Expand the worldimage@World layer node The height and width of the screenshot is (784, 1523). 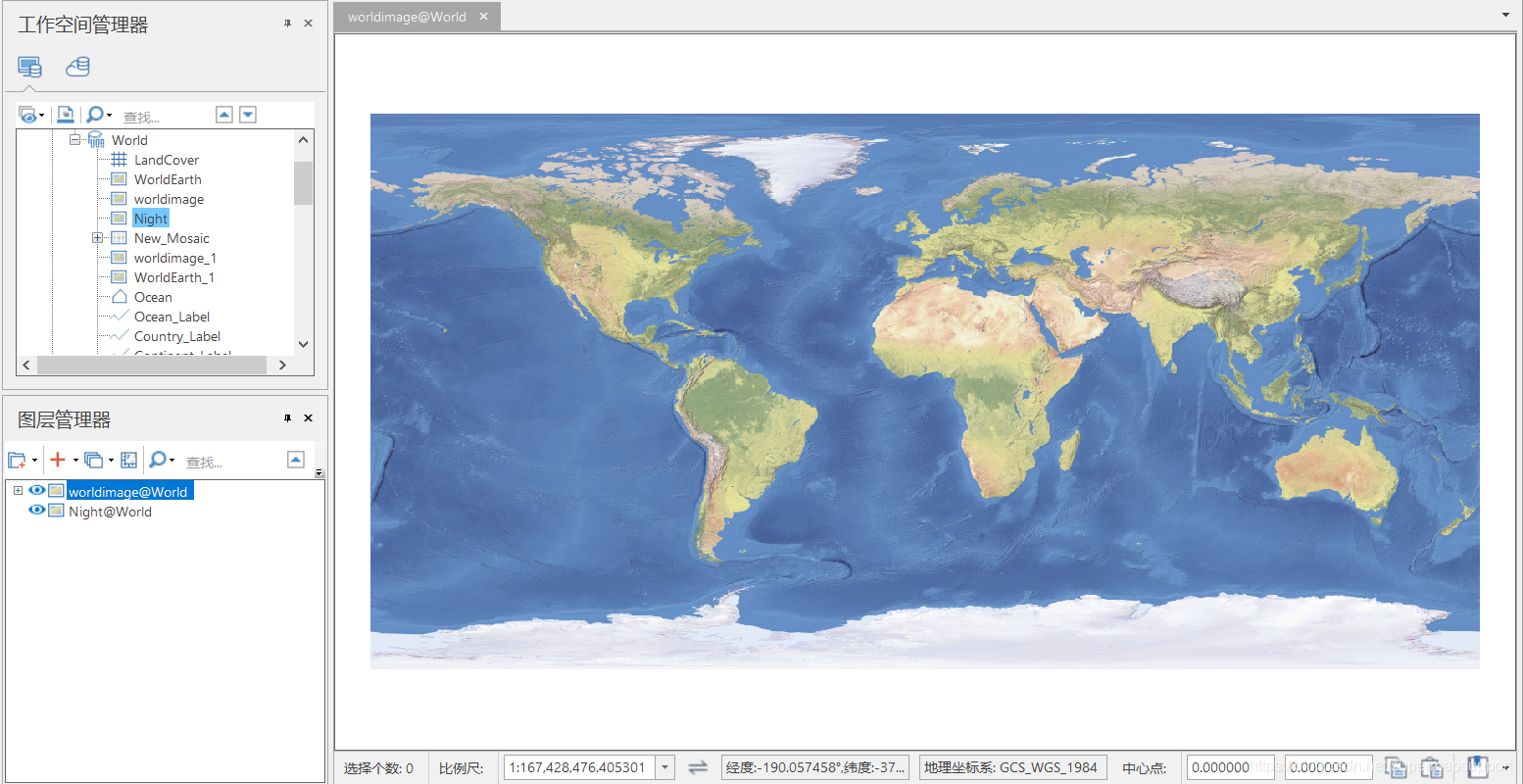(x=18, y=491)
